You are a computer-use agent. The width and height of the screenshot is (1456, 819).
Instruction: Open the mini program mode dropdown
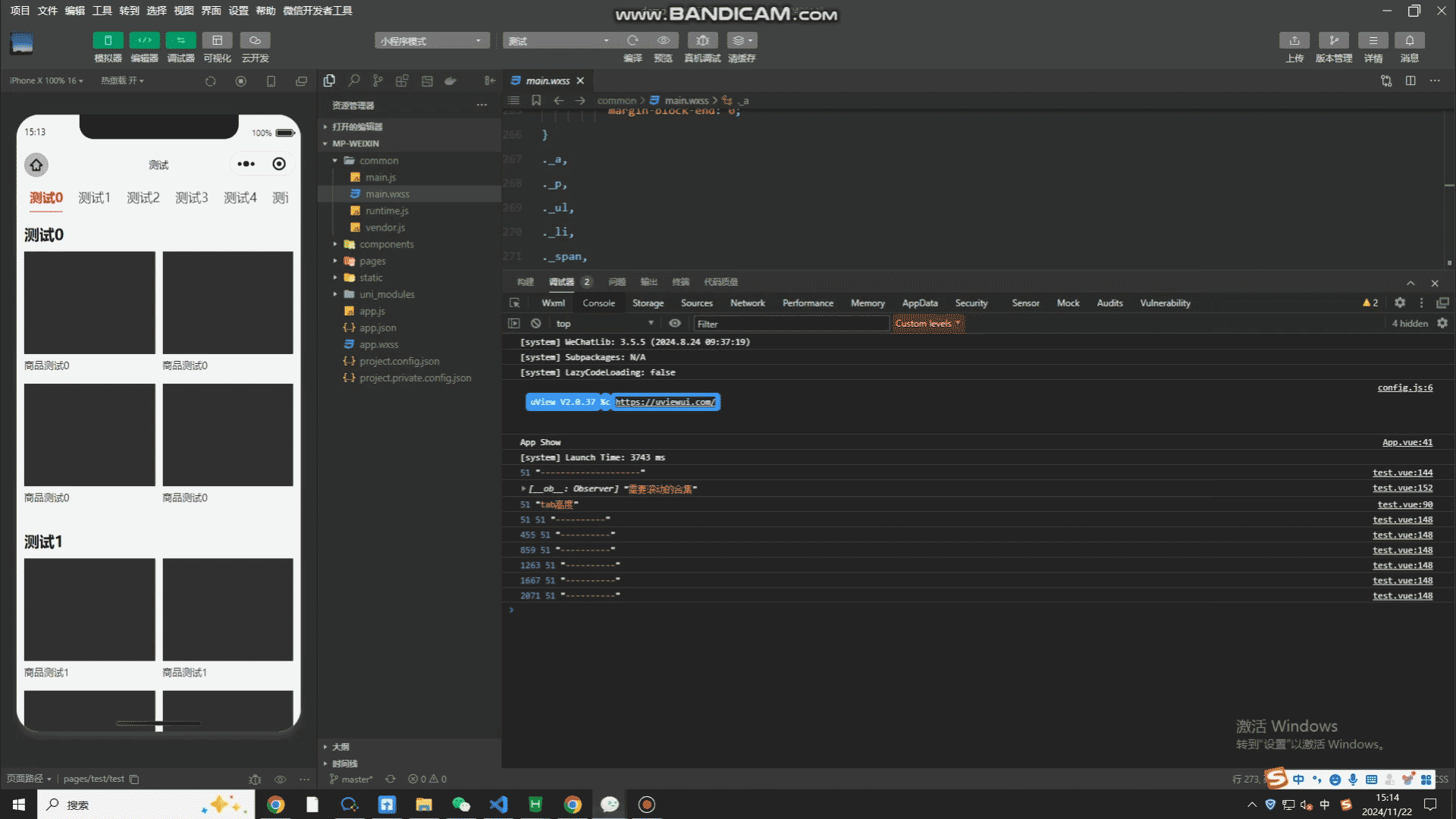click(431, 41)
